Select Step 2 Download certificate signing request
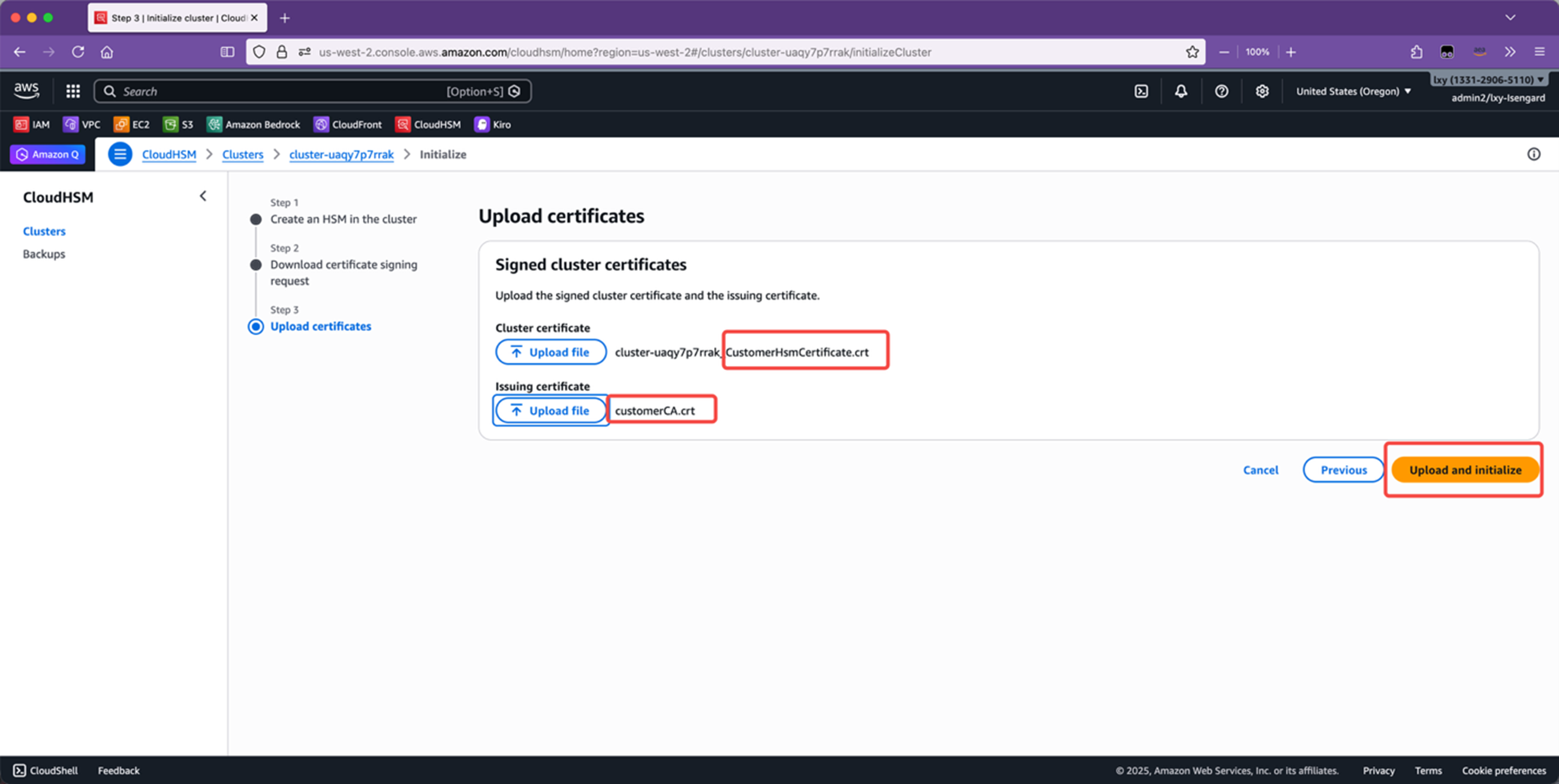Screen dimensions: 1559x784 343,265
